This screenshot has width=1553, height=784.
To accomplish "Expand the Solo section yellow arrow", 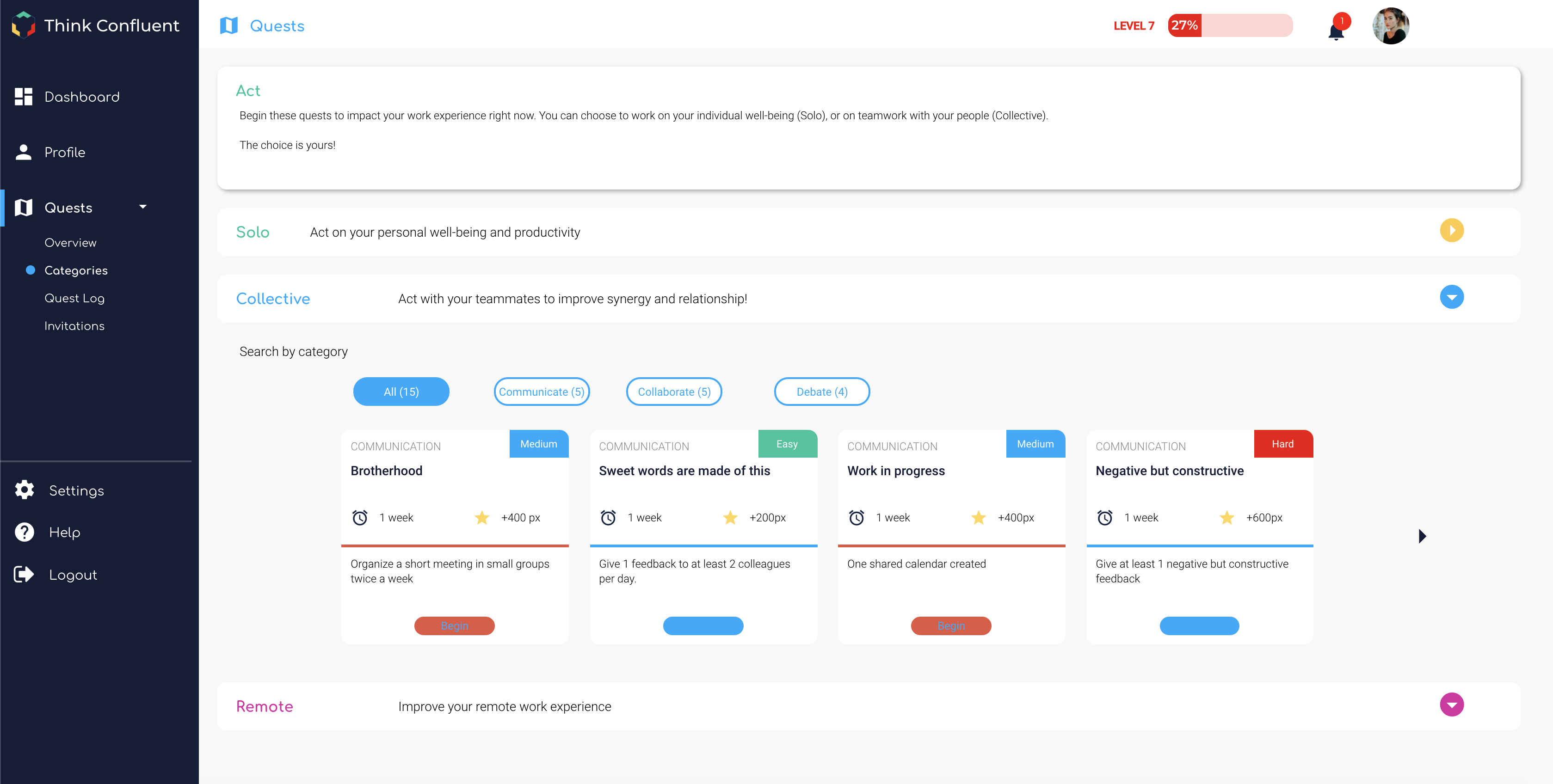I will click(1452, 231).
